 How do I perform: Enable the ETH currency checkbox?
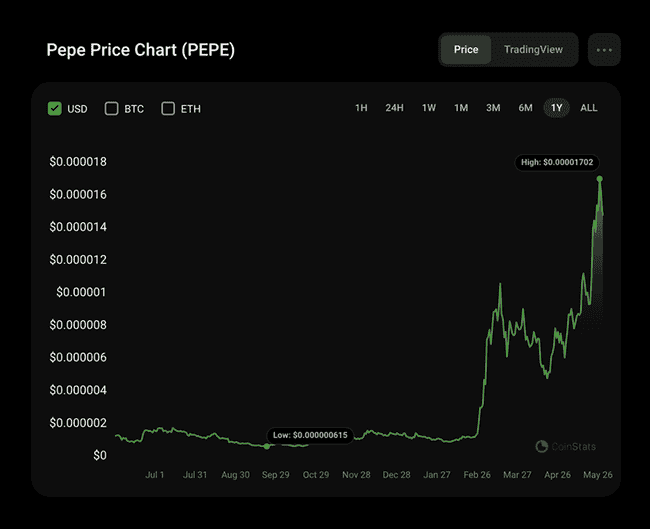[x=168, y=108]
